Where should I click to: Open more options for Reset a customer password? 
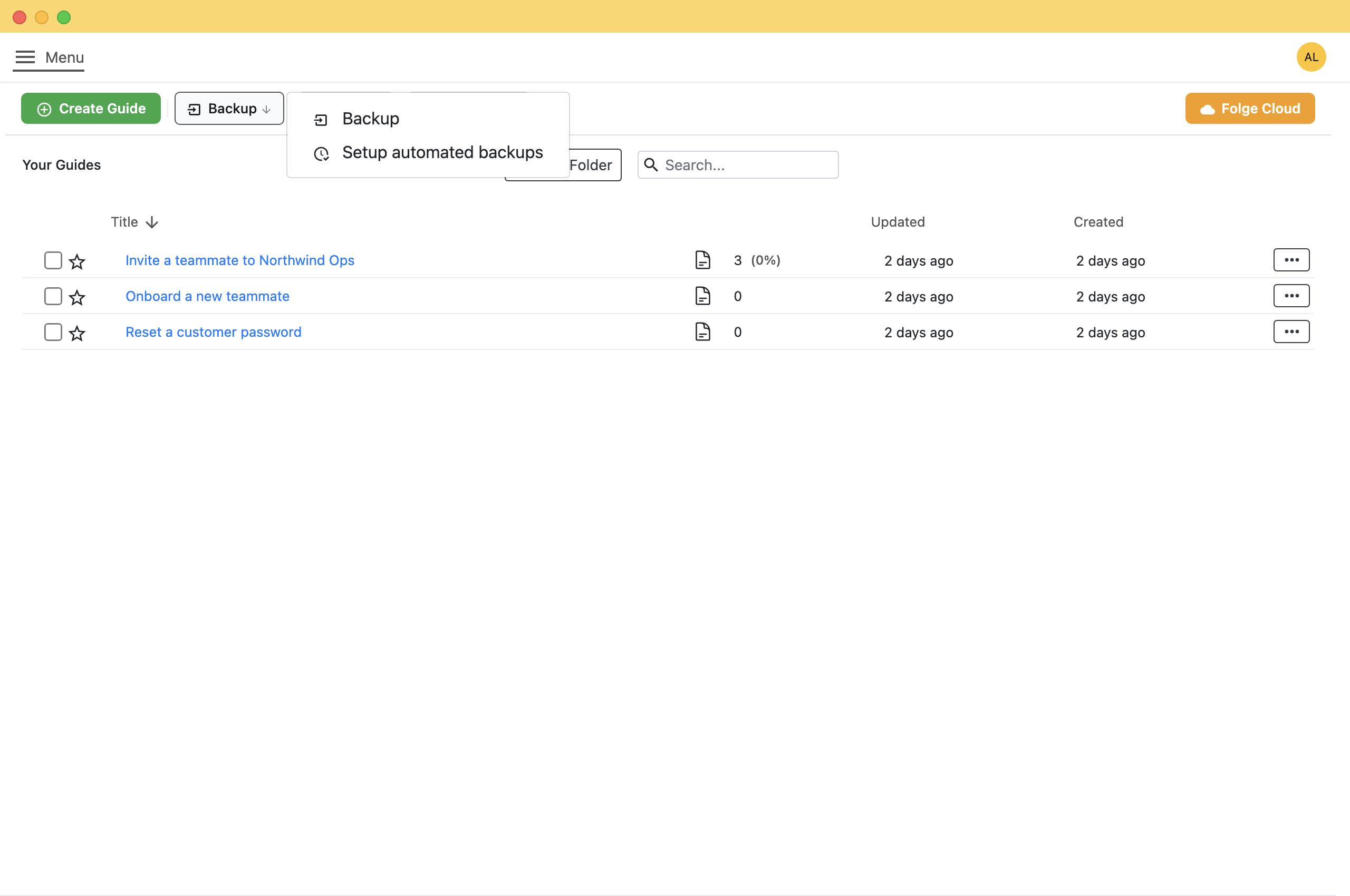point(1291,332)
